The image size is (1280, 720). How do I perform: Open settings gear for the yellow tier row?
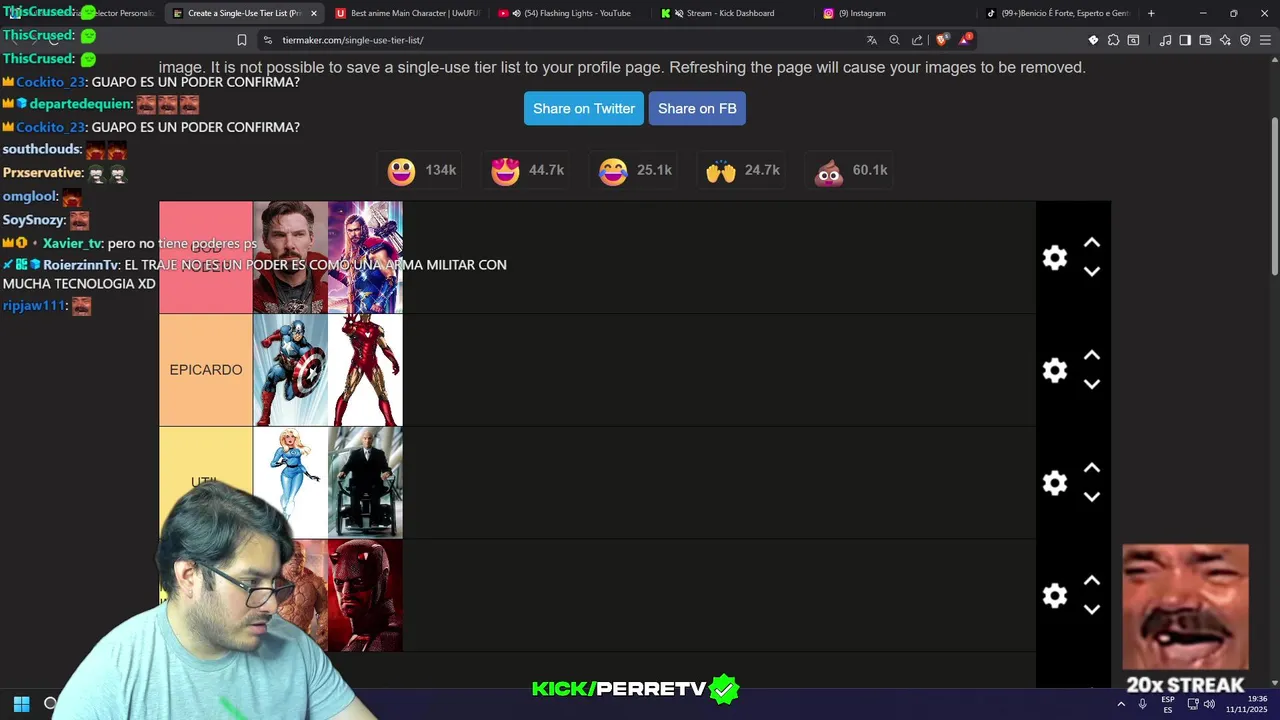click(1054, 483)
